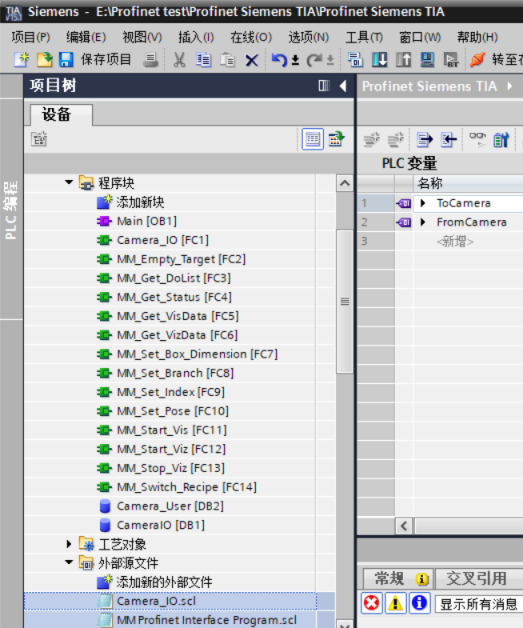Click the Open project folder icon

pos(44,60)
